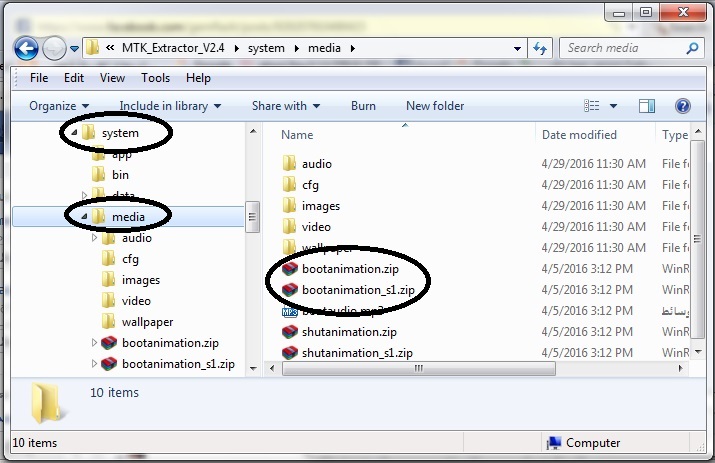Select bootanimation.zip WinRAR icon in file list
715x463 pixels.
(x=290, y=269)
